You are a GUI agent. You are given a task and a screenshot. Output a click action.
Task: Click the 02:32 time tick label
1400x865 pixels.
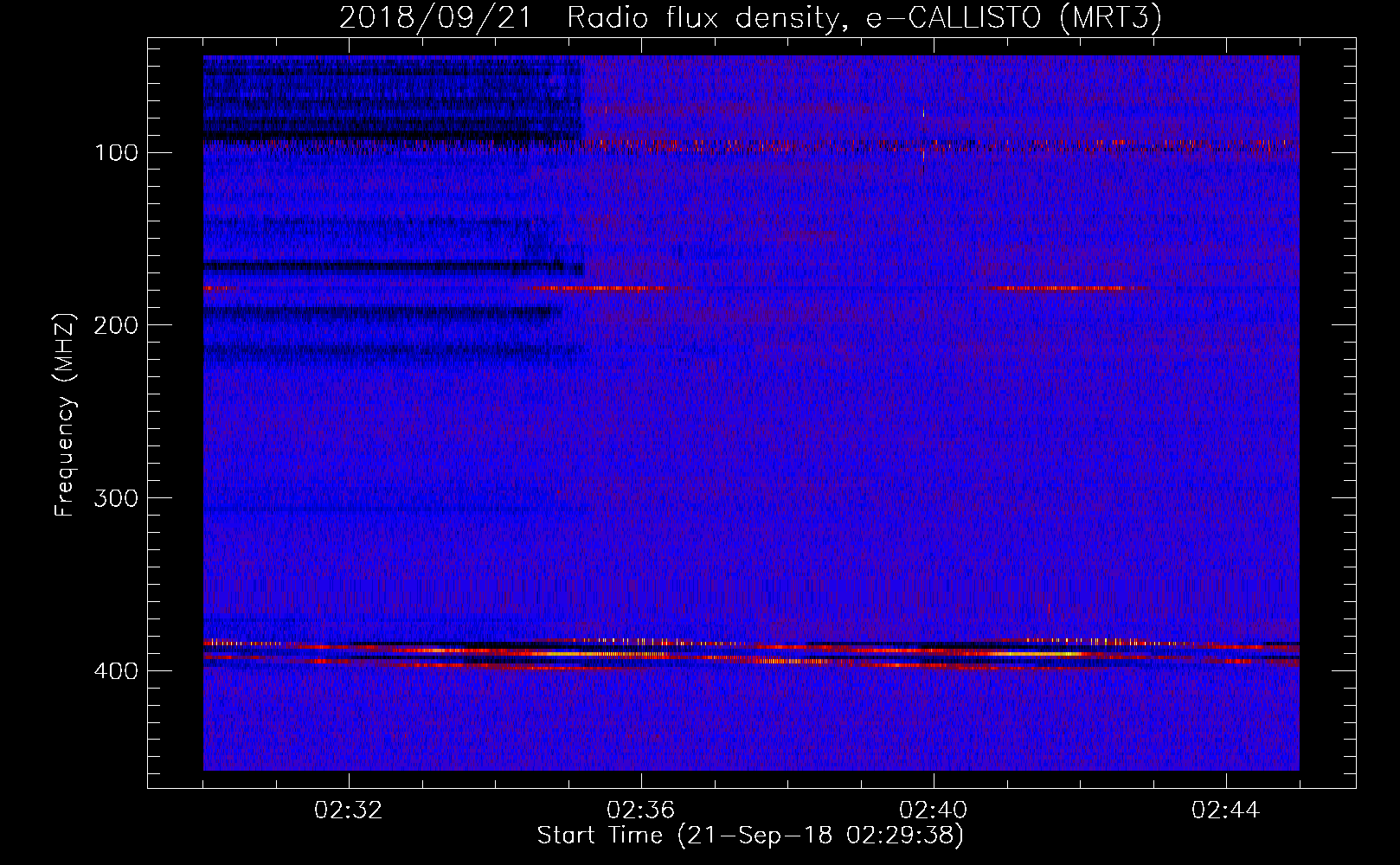click(349, 811)
